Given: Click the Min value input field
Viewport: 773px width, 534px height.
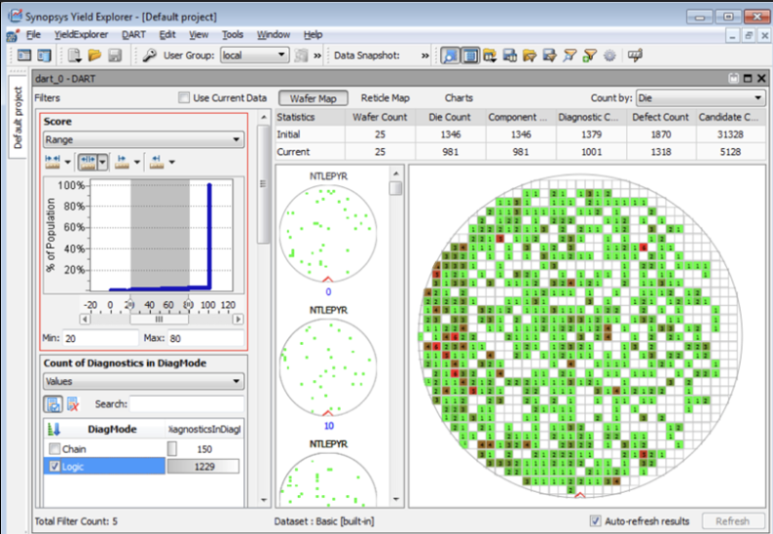Looking at the screenshot, I should tap(101, 338).
